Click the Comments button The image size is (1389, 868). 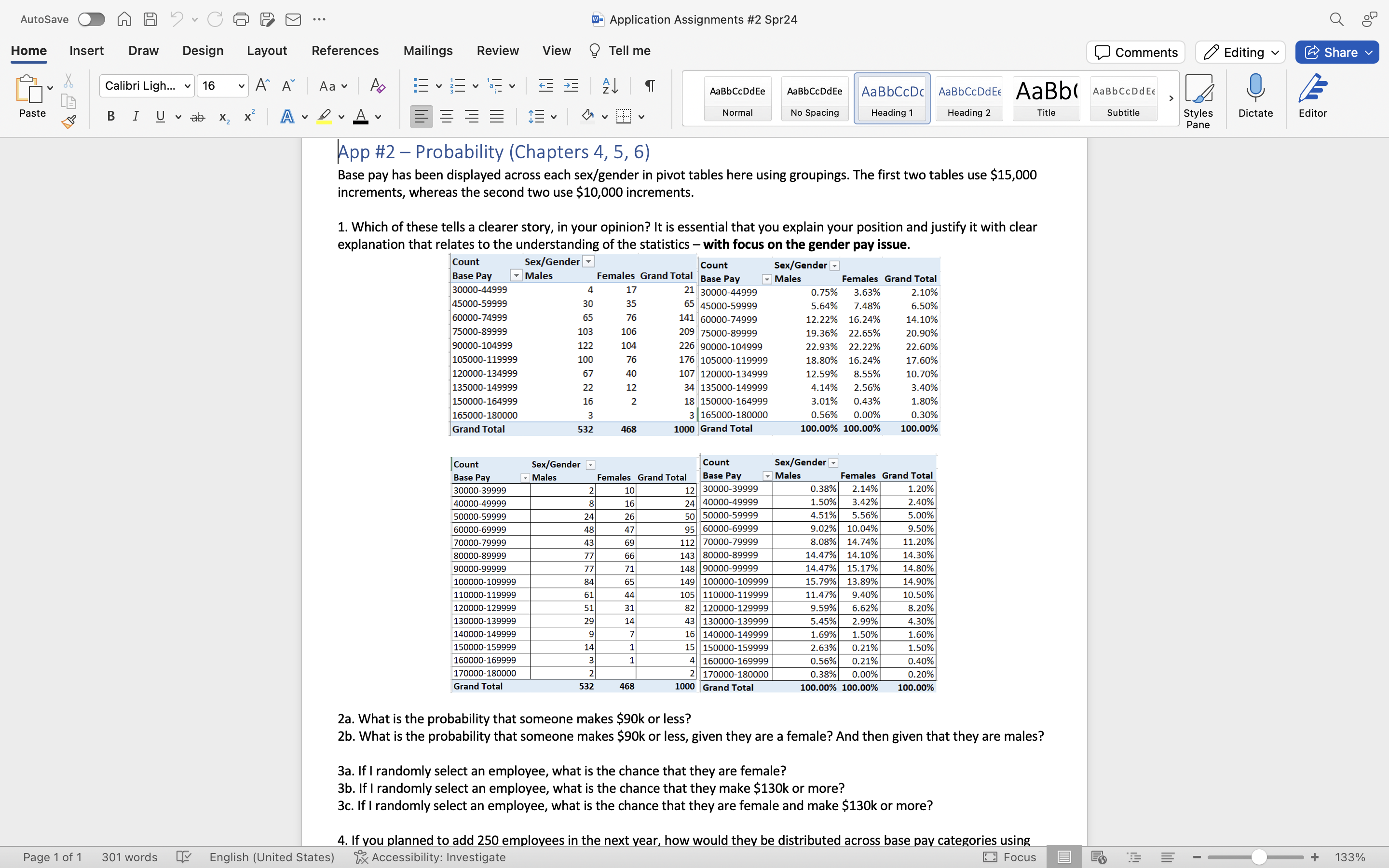tap(1135, 52)
